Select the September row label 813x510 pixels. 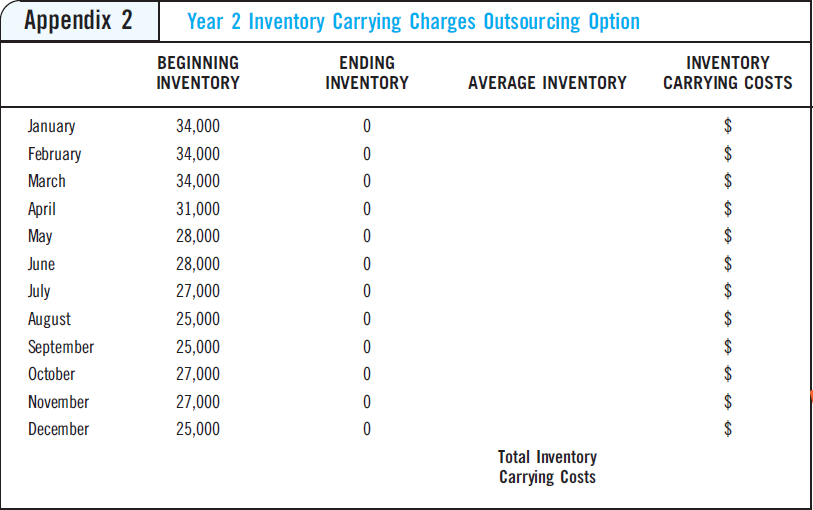pos(61,347)
